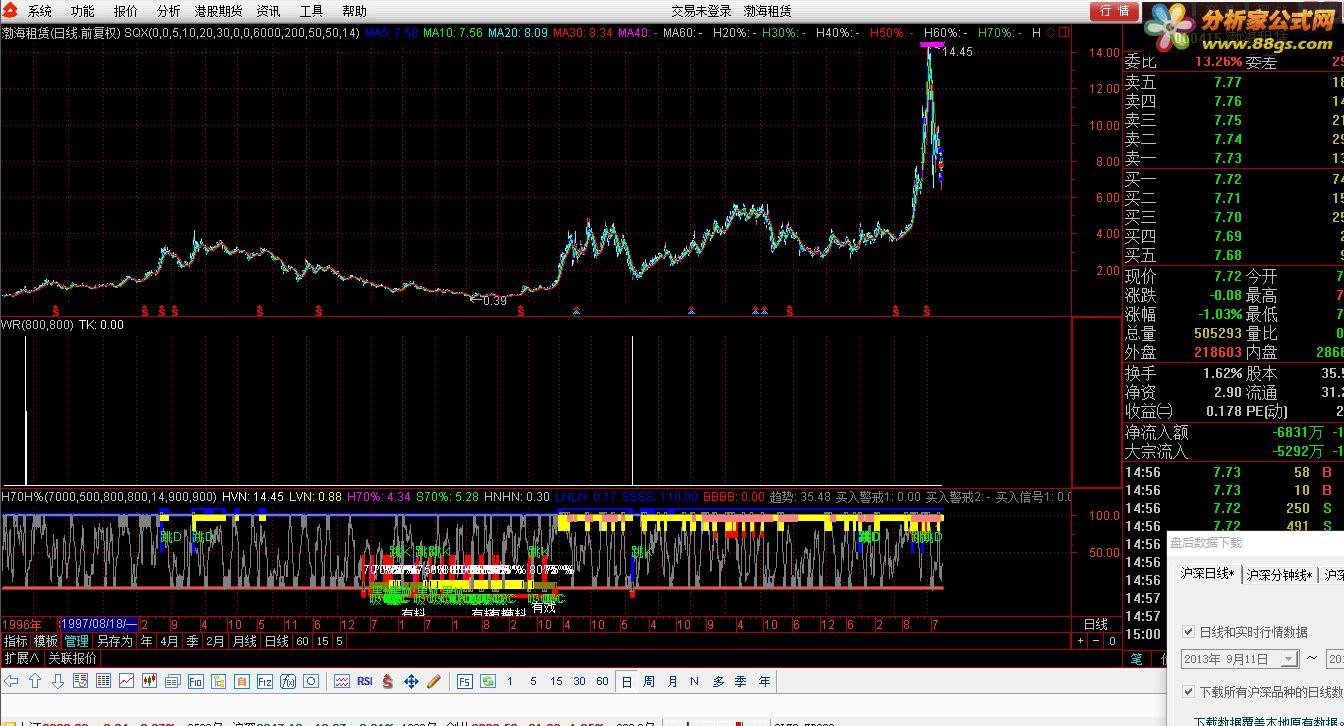1344x726 pixels.
Task: Click the orange document icon in toolbar
Action: pos(241,681)
